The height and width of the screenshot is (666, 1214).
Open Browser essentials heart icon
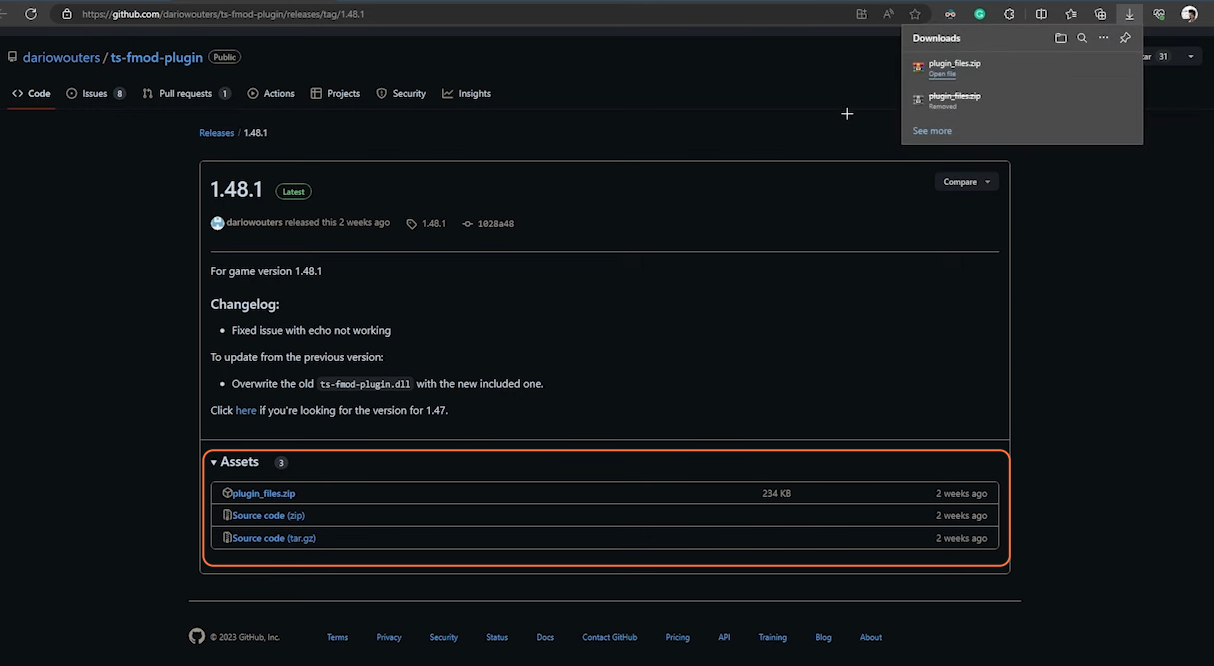click(x=1159, y=14)
